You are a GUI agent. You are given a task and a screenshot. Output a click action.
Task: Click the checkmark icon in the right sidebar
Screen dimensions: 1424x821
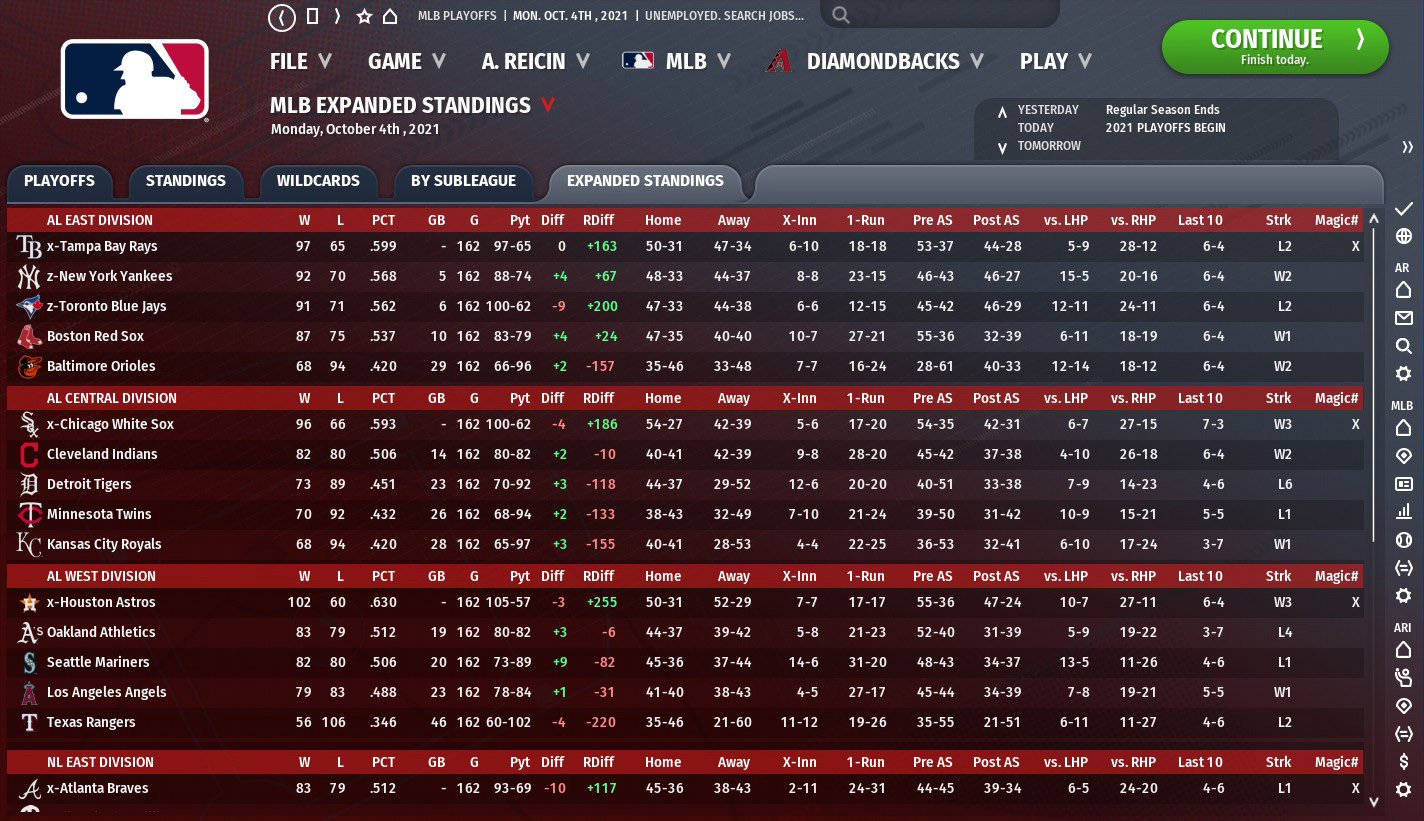1403,208
